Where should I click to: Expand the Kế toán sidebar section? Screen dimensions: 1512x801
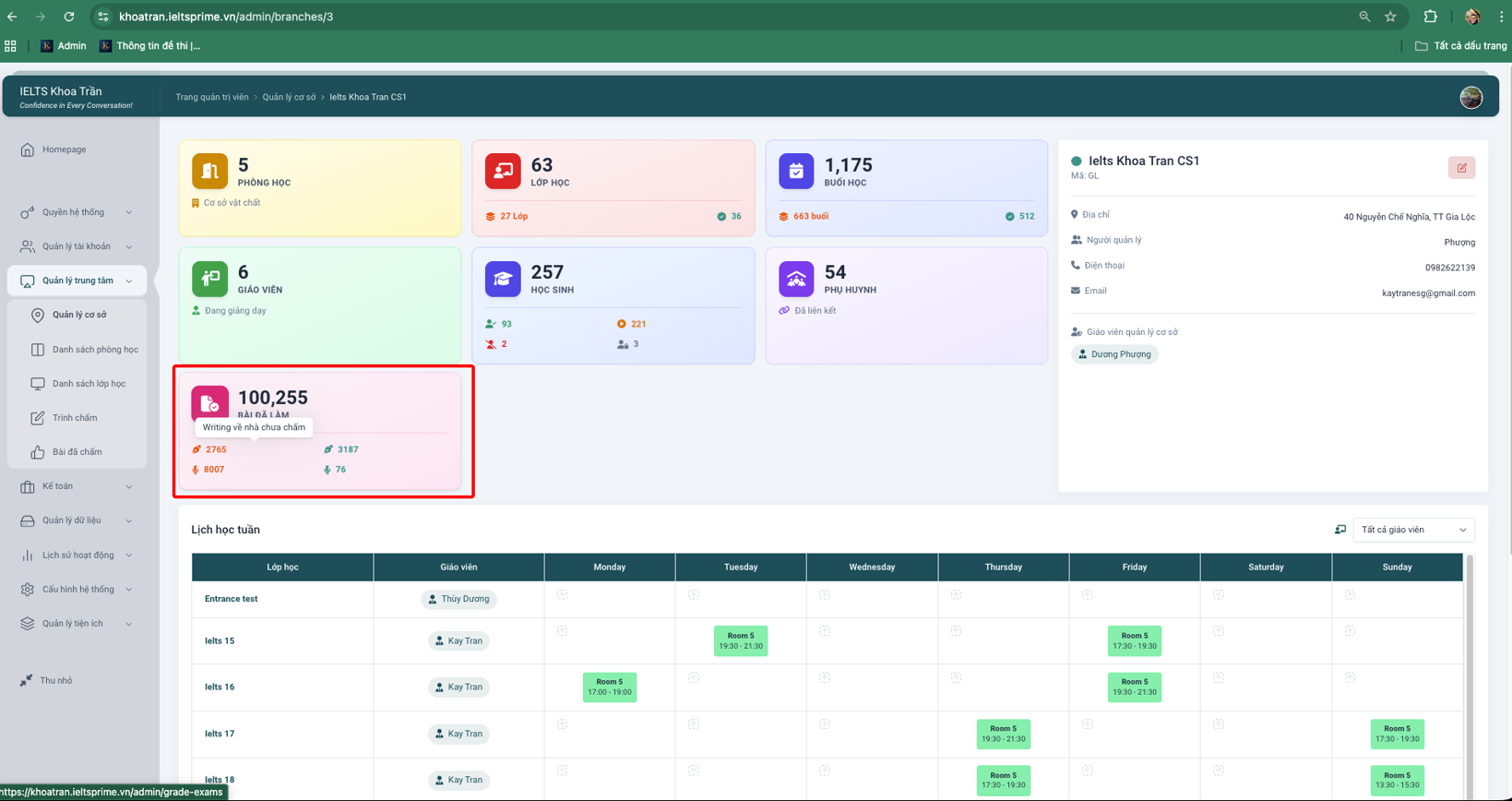77,486
